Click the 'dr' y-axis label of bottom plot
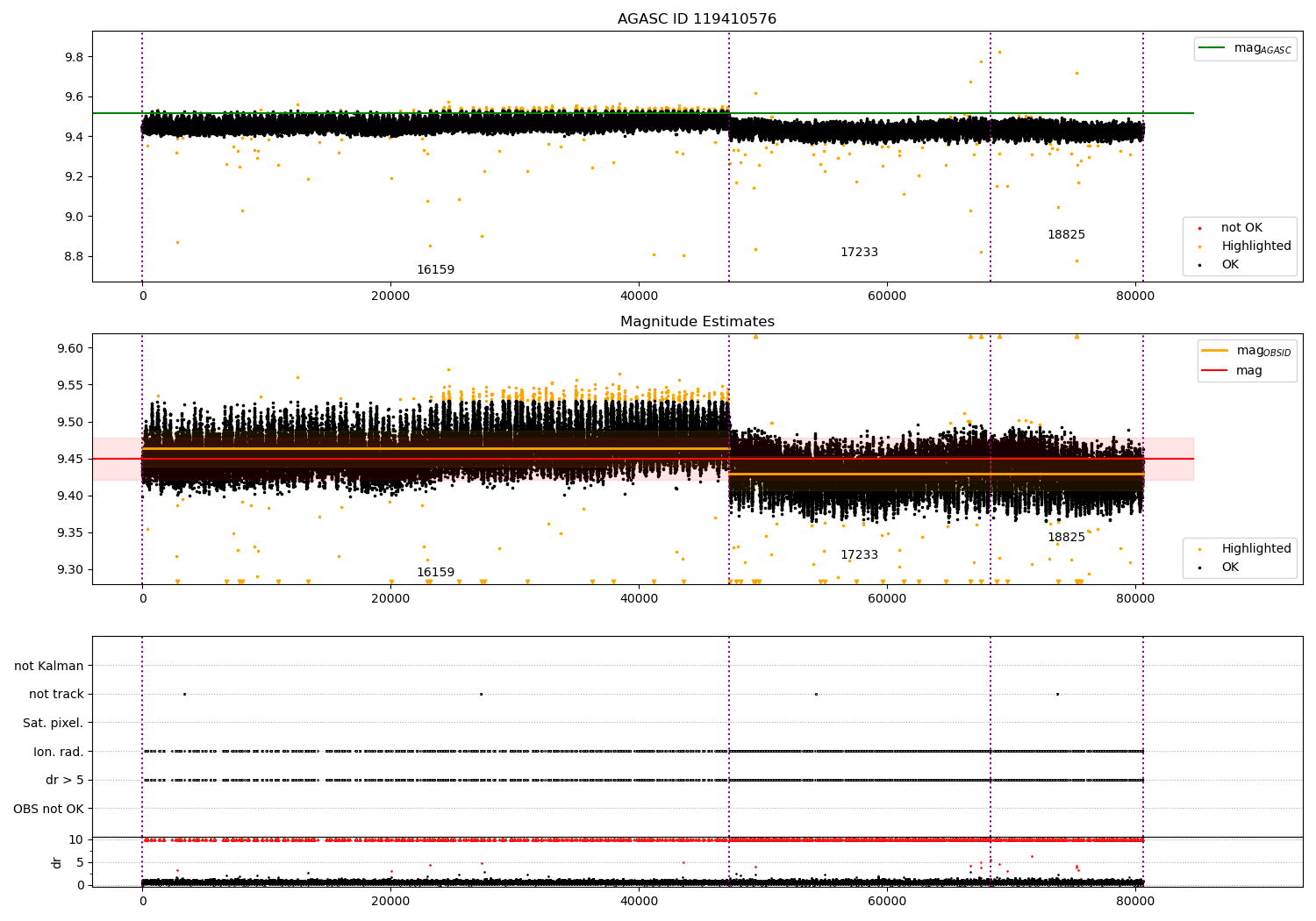Screen dimensions: 1316x921 [57, 862]
